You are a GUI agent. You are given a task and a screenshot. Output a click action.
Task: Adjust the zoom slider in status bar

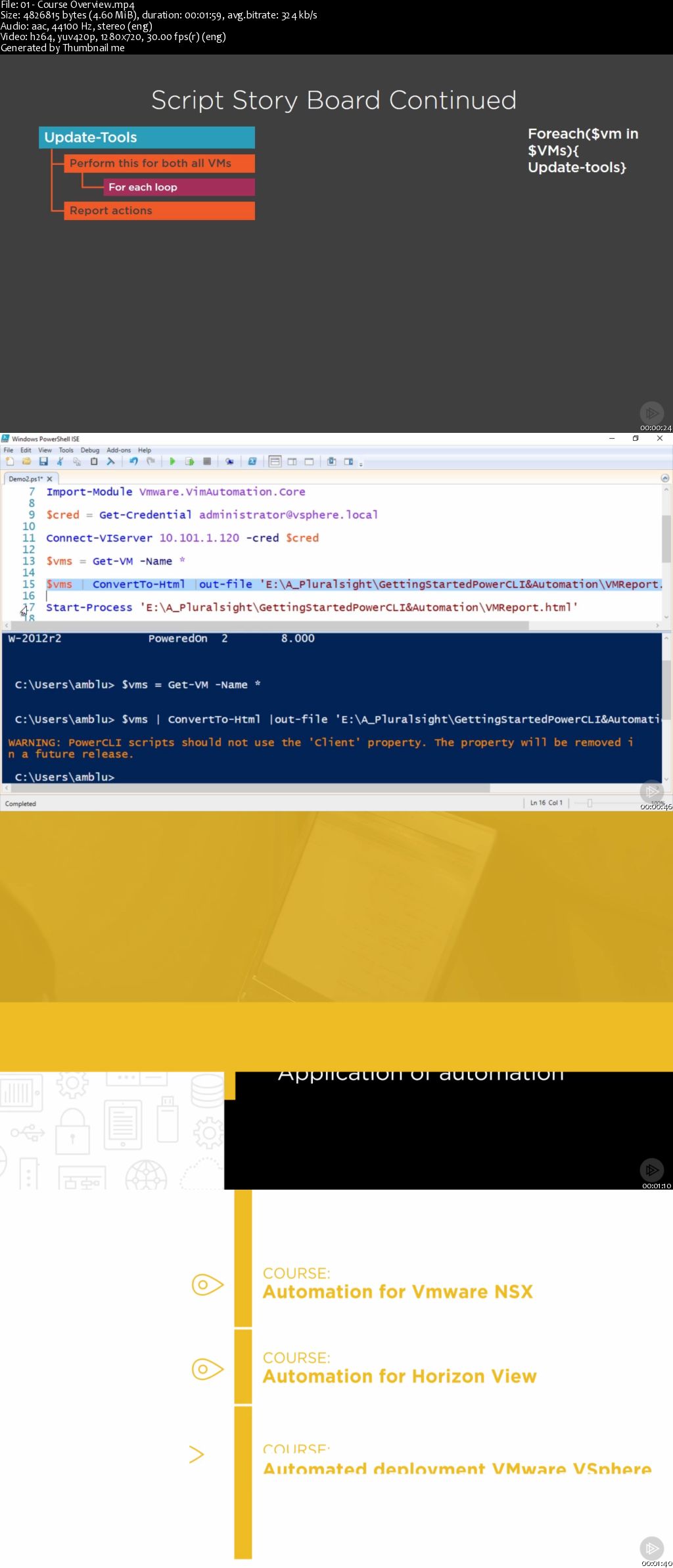tap(590, 803)
